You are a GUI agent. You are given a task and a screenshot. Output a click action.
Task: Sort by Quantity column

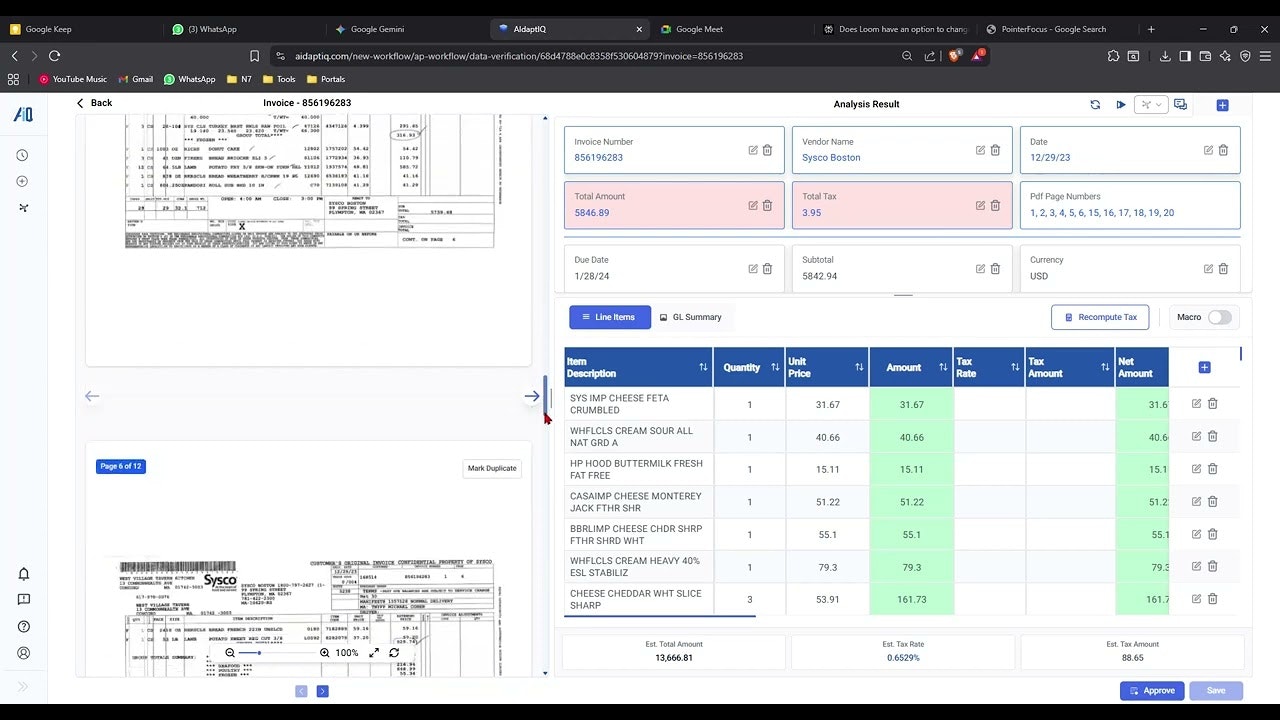[x=775, y=367]
